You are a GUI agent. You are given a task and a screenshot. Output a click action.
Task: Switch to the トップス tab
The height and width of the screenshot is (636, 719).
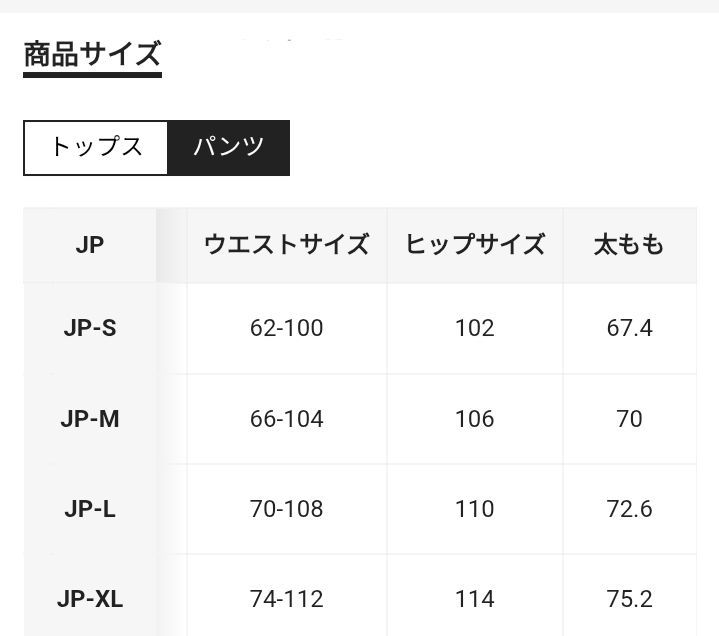point(95,148)
